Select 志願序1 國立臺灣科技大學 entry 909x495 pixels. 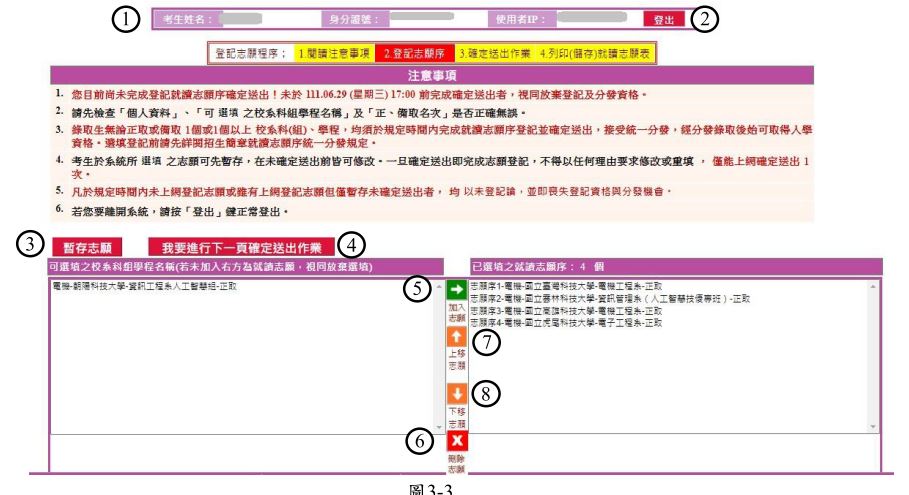point(566,286)
